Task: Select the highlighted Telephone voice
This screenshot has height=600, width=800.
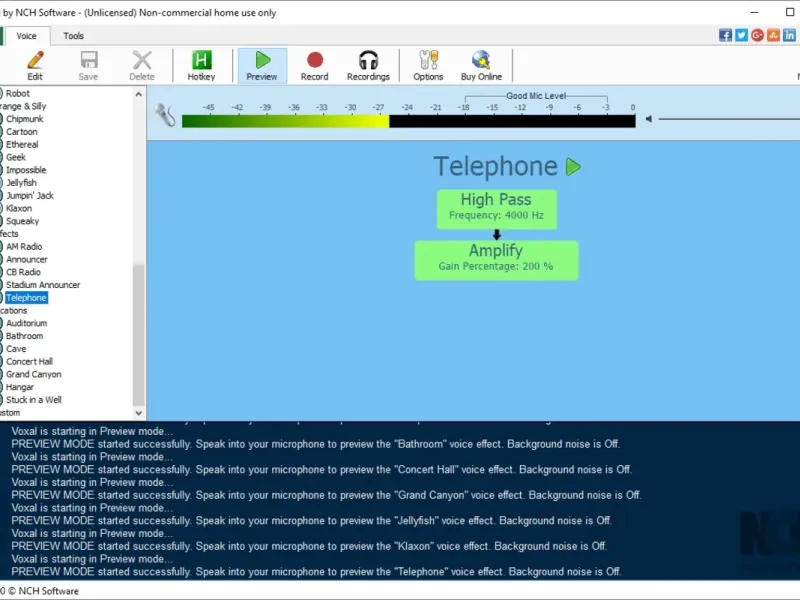Action: pos(26,297)
